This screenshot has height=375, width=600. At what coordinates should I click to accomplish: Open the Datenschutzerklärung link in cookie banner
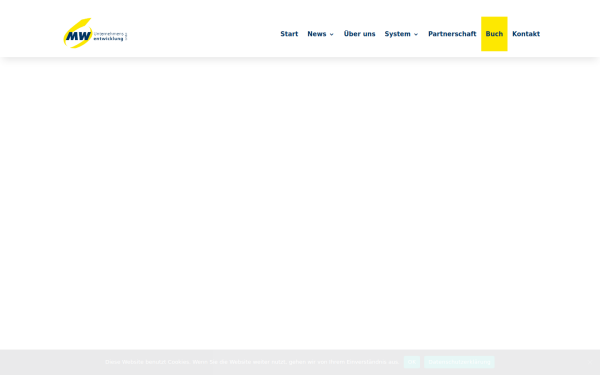(x=459, y=362)
